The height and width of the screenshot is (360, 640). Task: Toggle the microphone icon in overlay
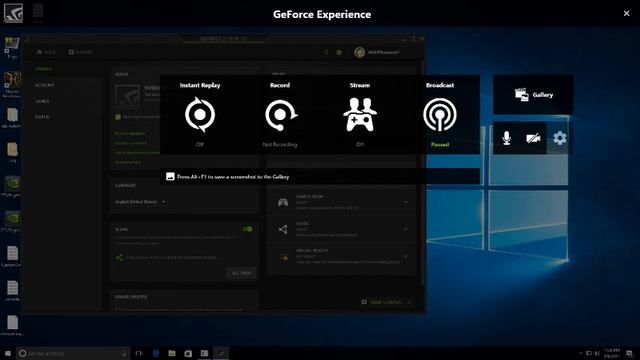(507, 138)
